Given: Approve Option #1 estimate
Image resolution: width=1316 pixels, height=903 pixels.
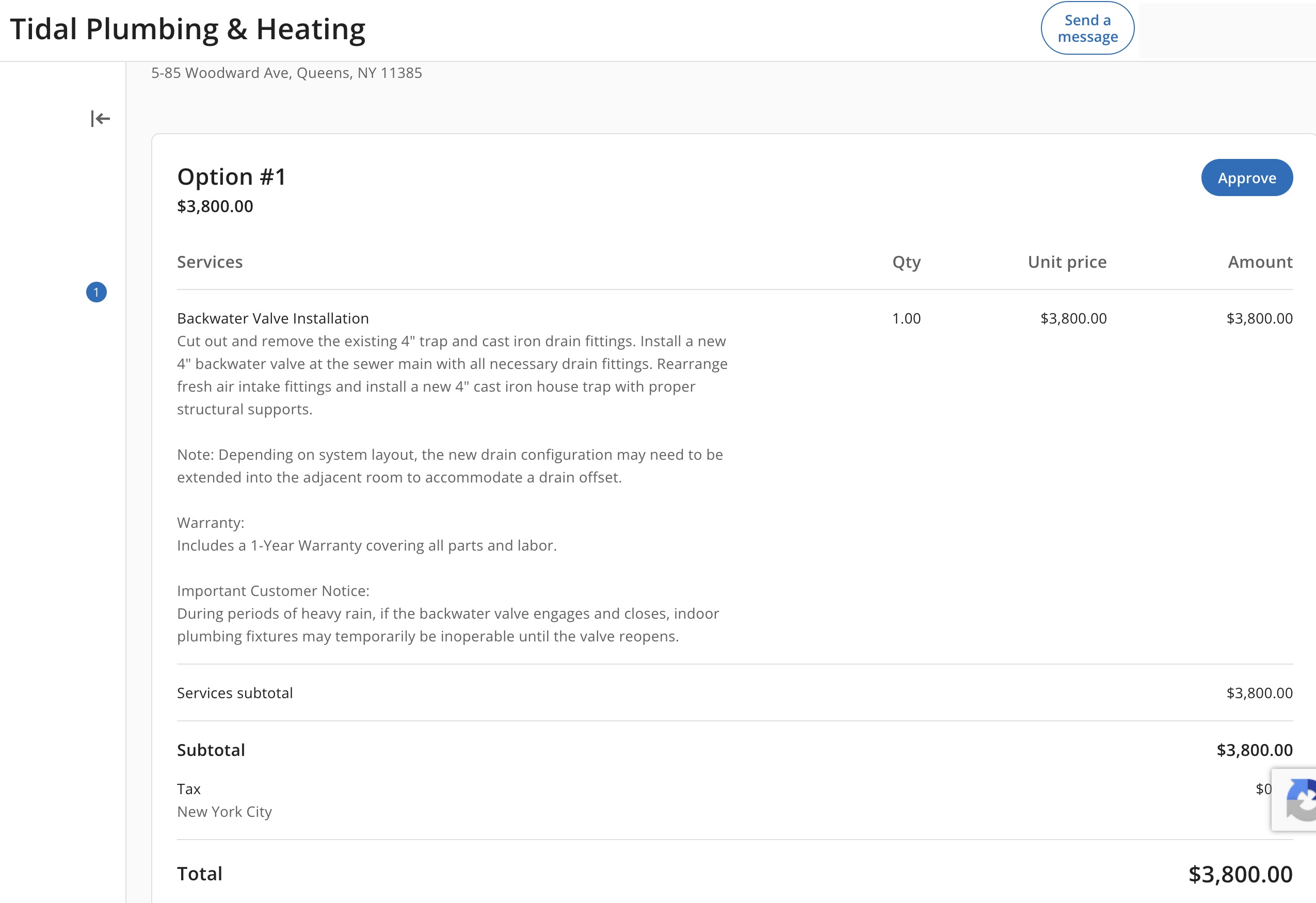Looking at the screenshot, I should point(1247,178).
